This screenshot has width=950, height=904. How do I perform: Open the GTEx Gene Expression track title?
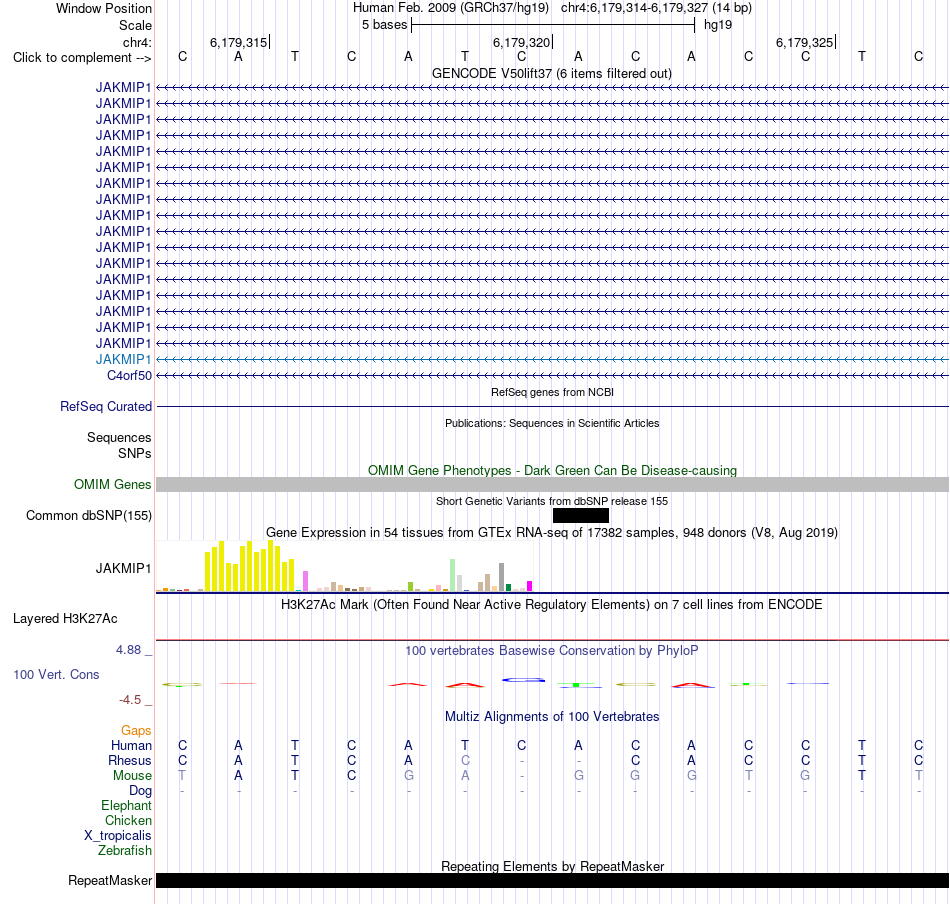(x=552, y=533)
